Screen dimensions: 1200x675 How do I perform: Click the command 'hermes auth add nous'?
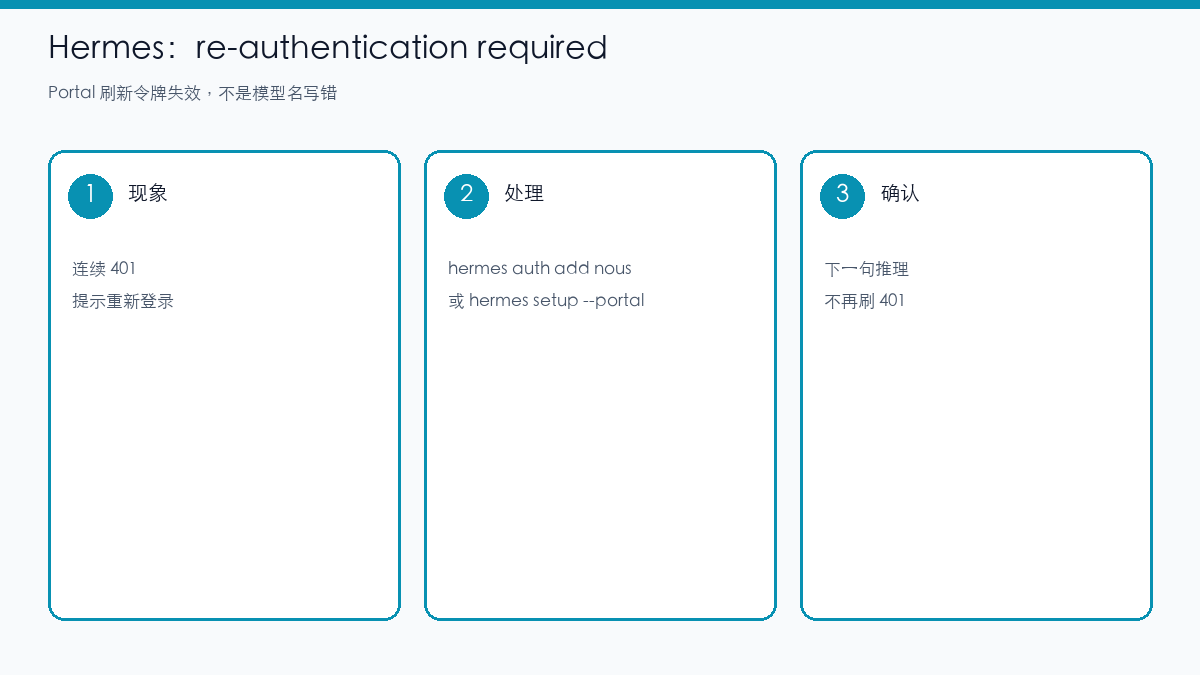coord(540,268)
